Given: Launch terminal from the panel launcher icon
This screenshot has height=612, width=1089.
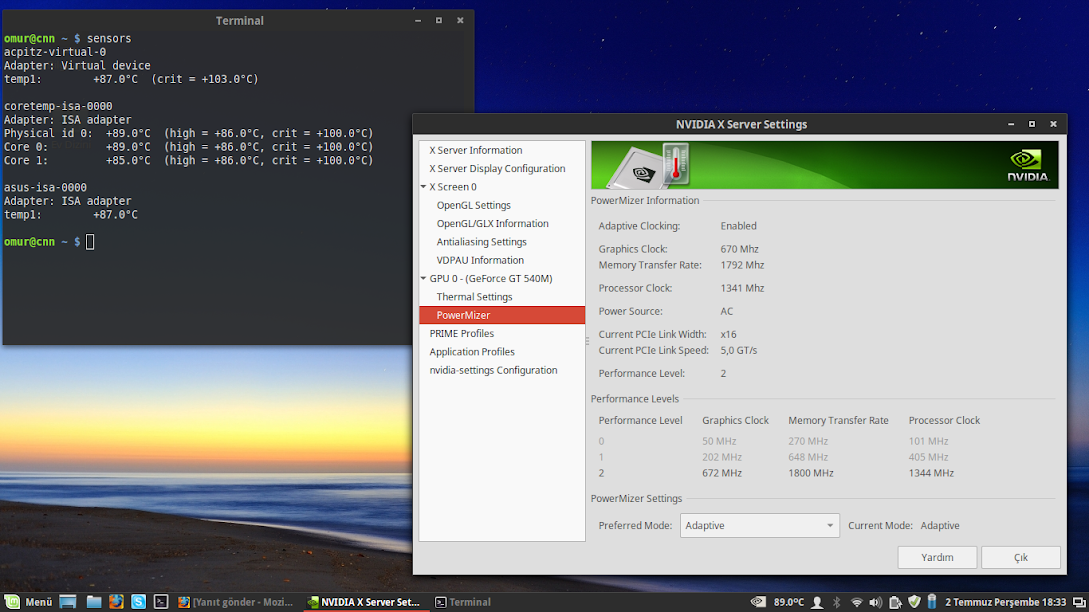Looking at the screenshot, I should point(160,602).
